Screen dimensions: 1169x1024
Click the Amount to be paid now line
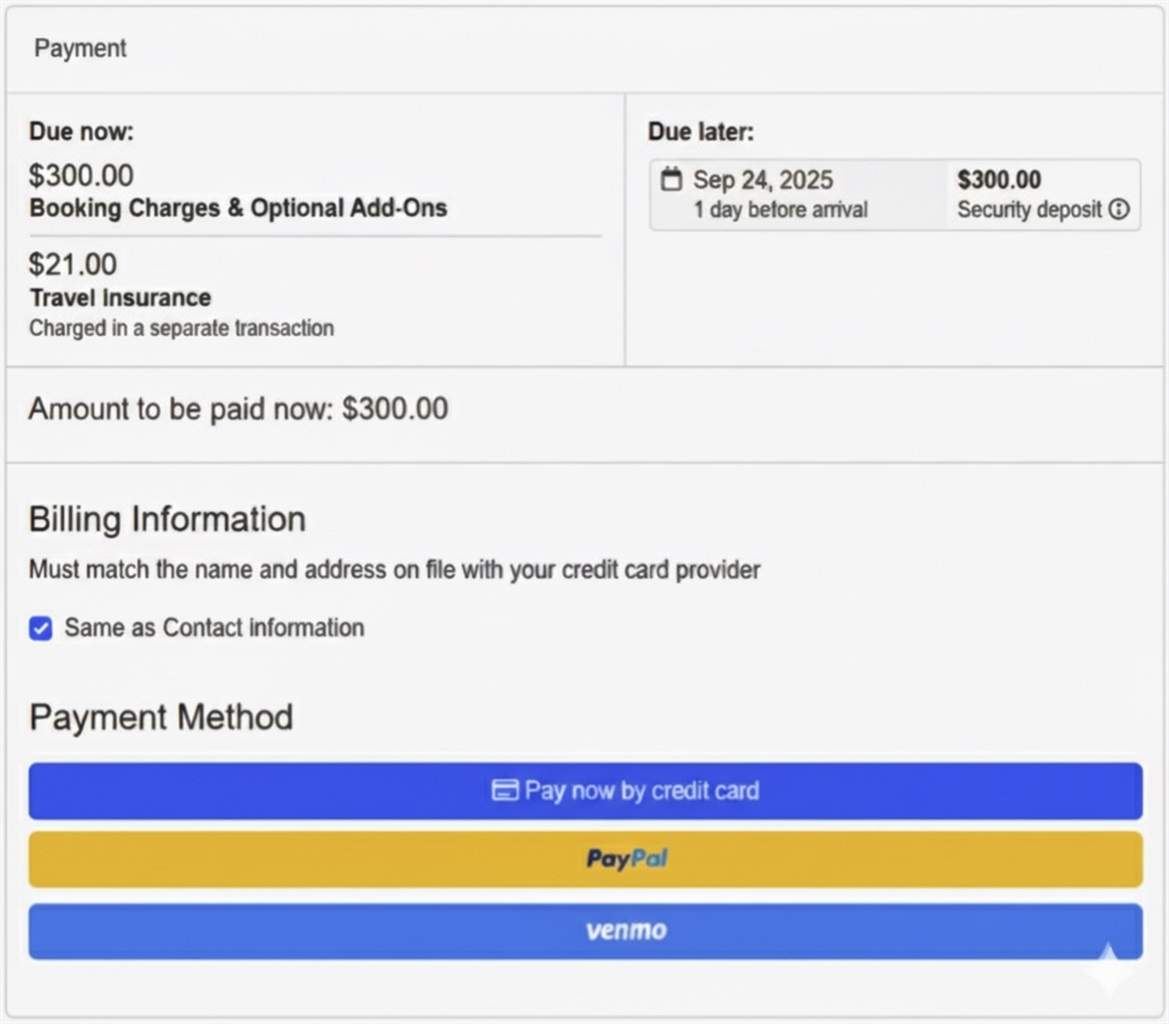pos(238,409)
